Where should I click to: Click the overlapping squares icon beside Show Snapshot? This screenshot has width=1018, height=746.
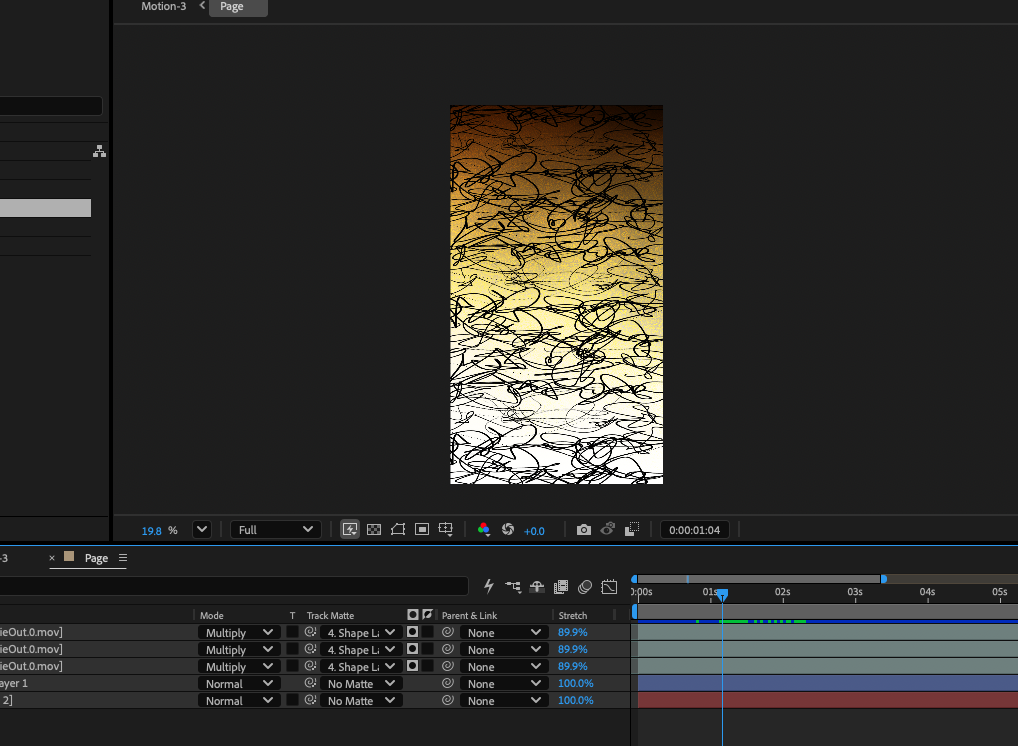click(x=632, y=529)
